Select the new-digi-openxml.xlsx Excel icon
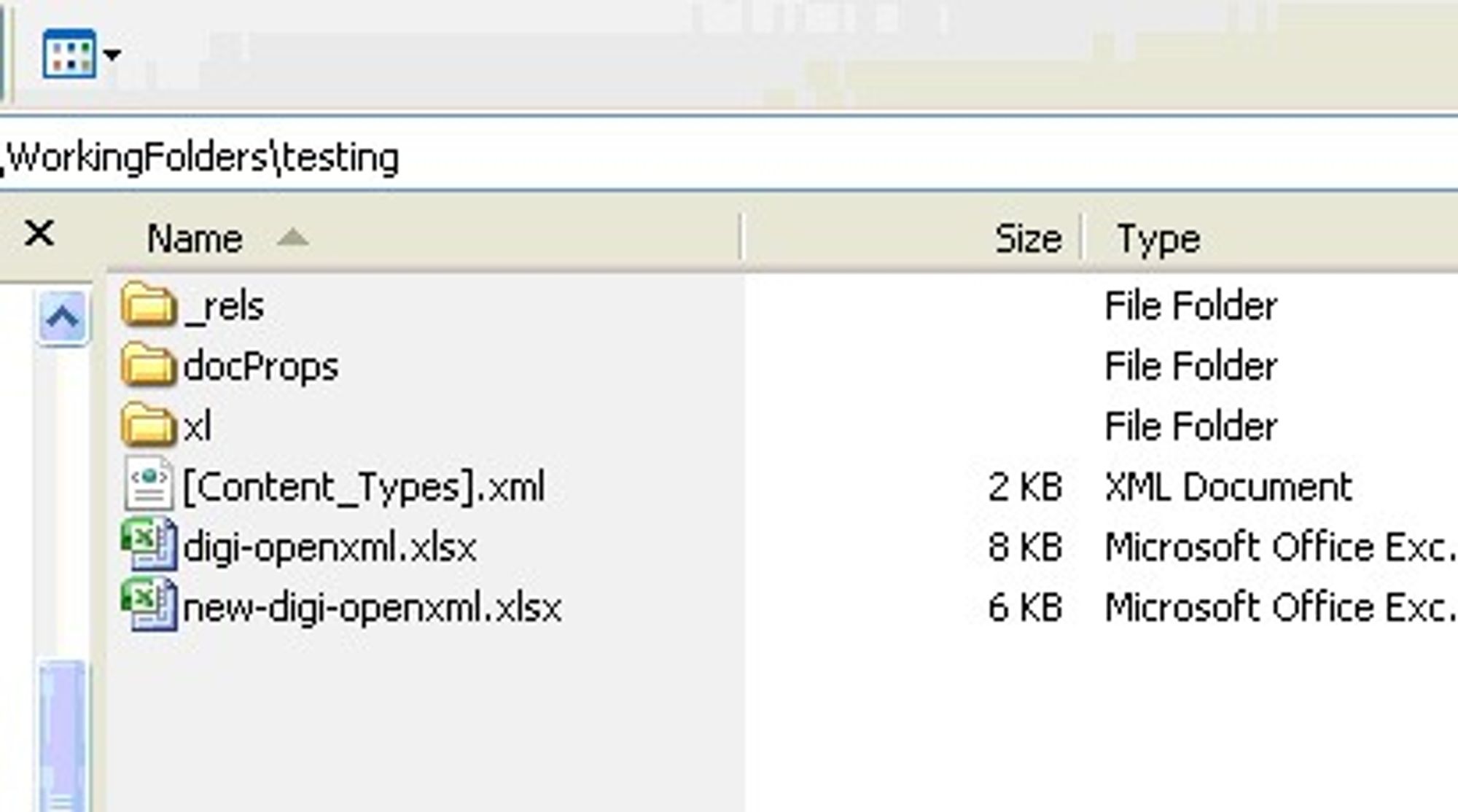1458x812 pixels. tap(149, 604)
